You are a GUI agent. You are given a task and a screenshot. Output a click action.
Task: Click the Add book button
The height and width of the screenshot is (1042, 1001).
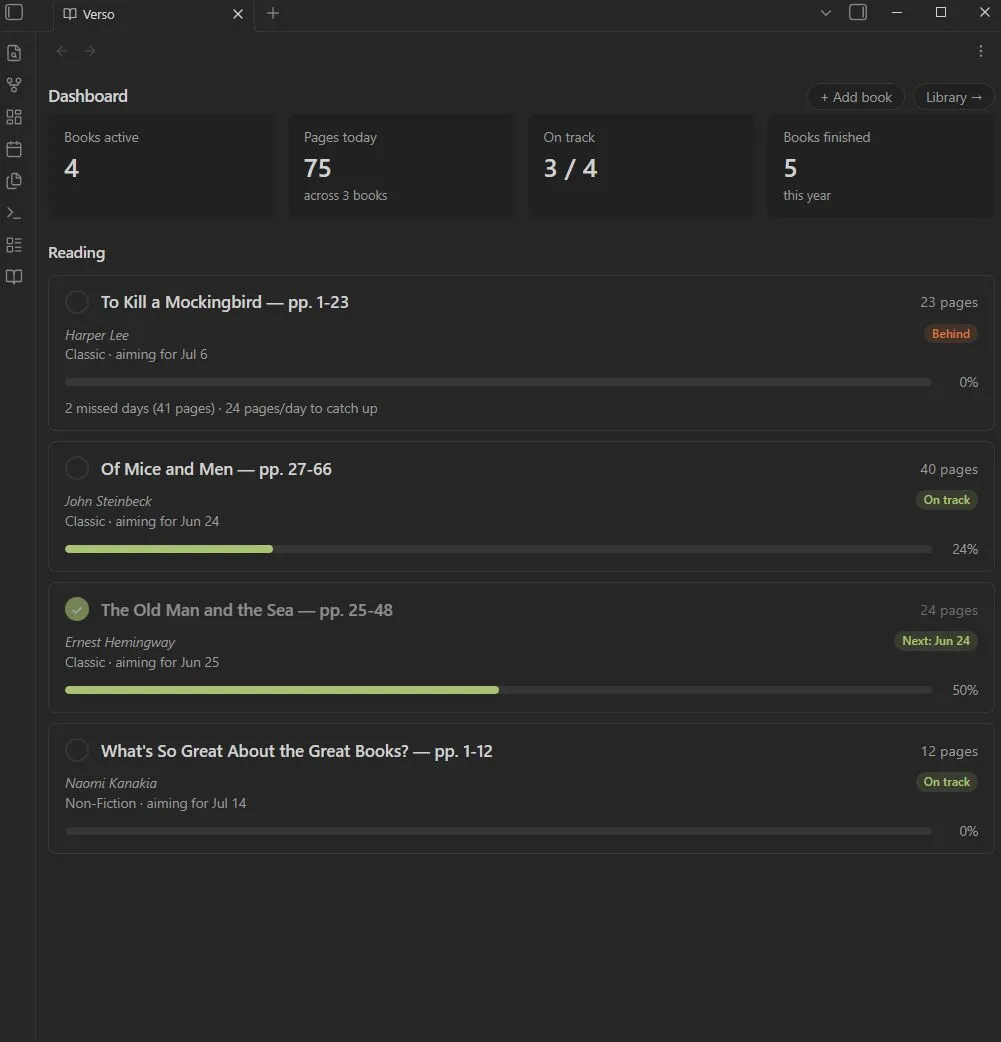click(856, 97)
